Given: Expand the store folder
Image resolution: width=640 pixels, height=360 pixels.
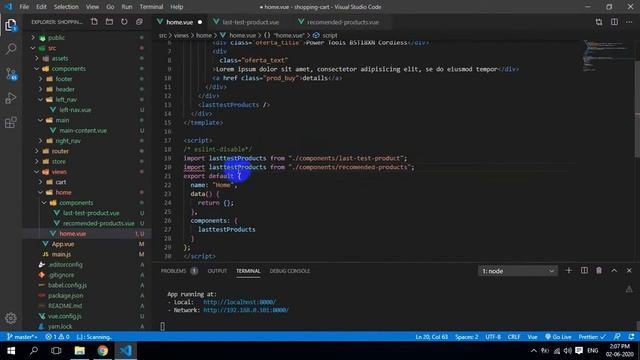Looking at the screenshot, I should point(59,162).
